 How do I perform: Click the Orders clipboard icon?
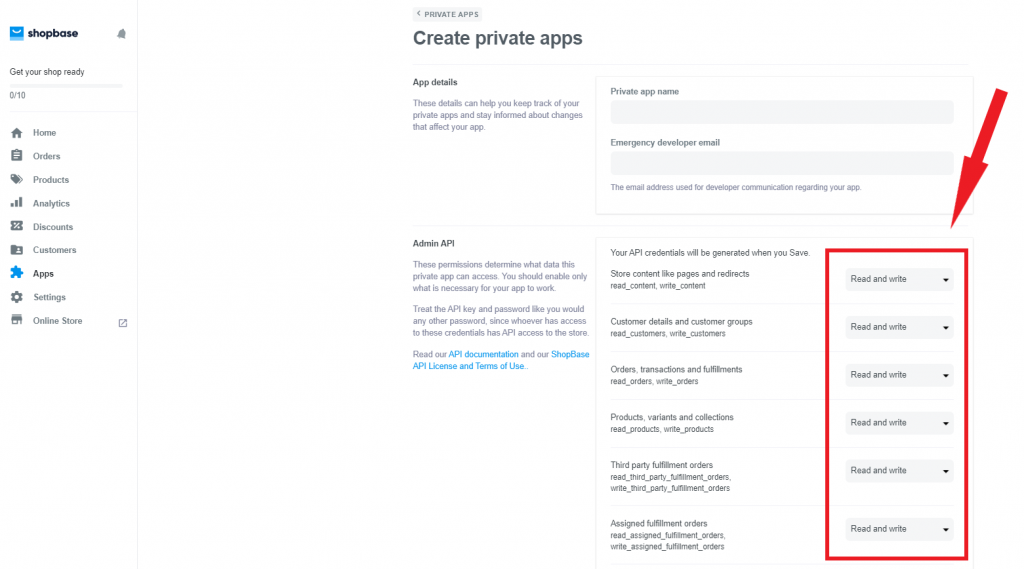coord(17,155)
